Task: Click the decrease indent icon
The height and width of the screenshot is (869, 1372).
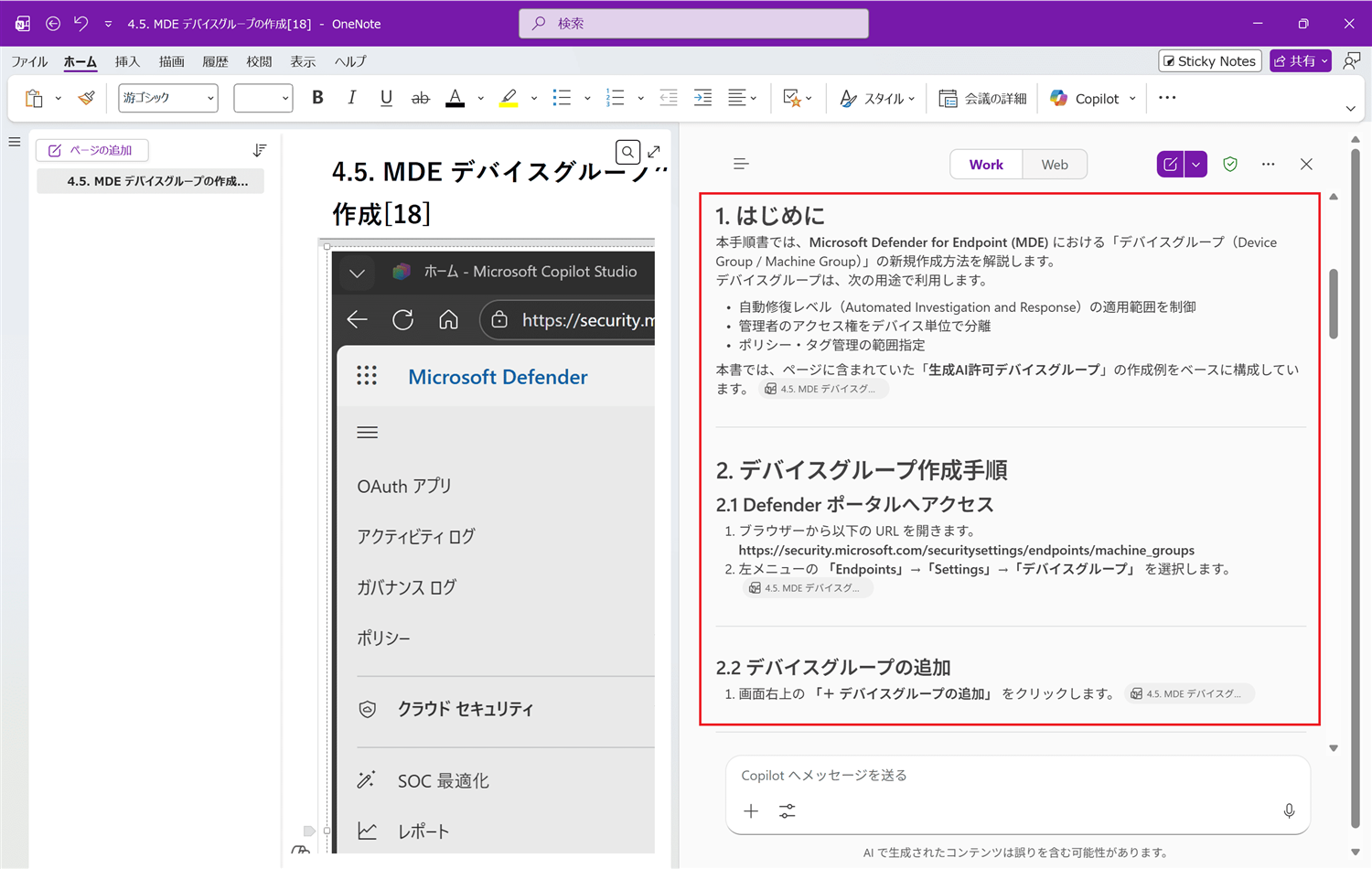Action: click(669, 98)
